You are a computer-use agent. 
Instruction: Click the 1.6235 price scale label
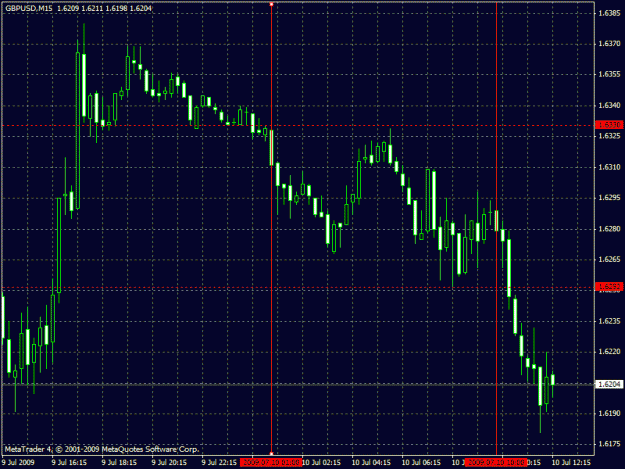click(x=609, y=321)
